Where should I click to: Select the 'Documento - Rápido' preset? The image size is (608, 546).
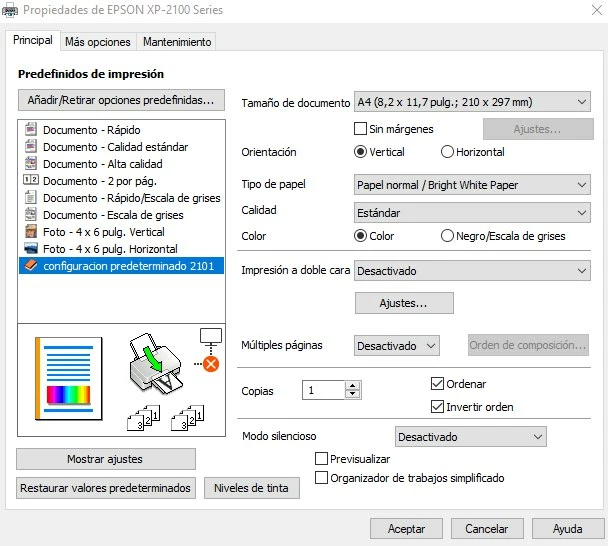click(x=121, y=130)
